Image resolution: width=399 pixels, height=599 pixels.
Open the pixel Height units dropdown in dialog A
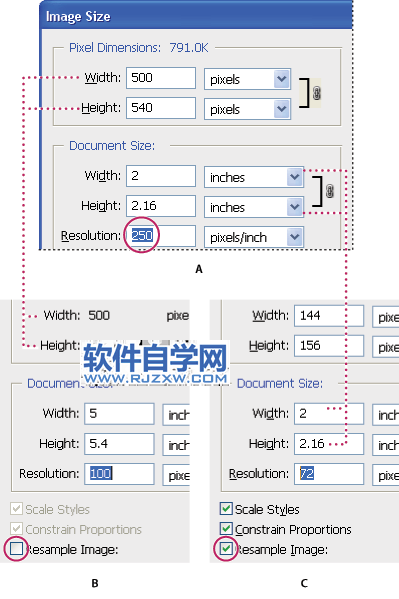(248, 109)
